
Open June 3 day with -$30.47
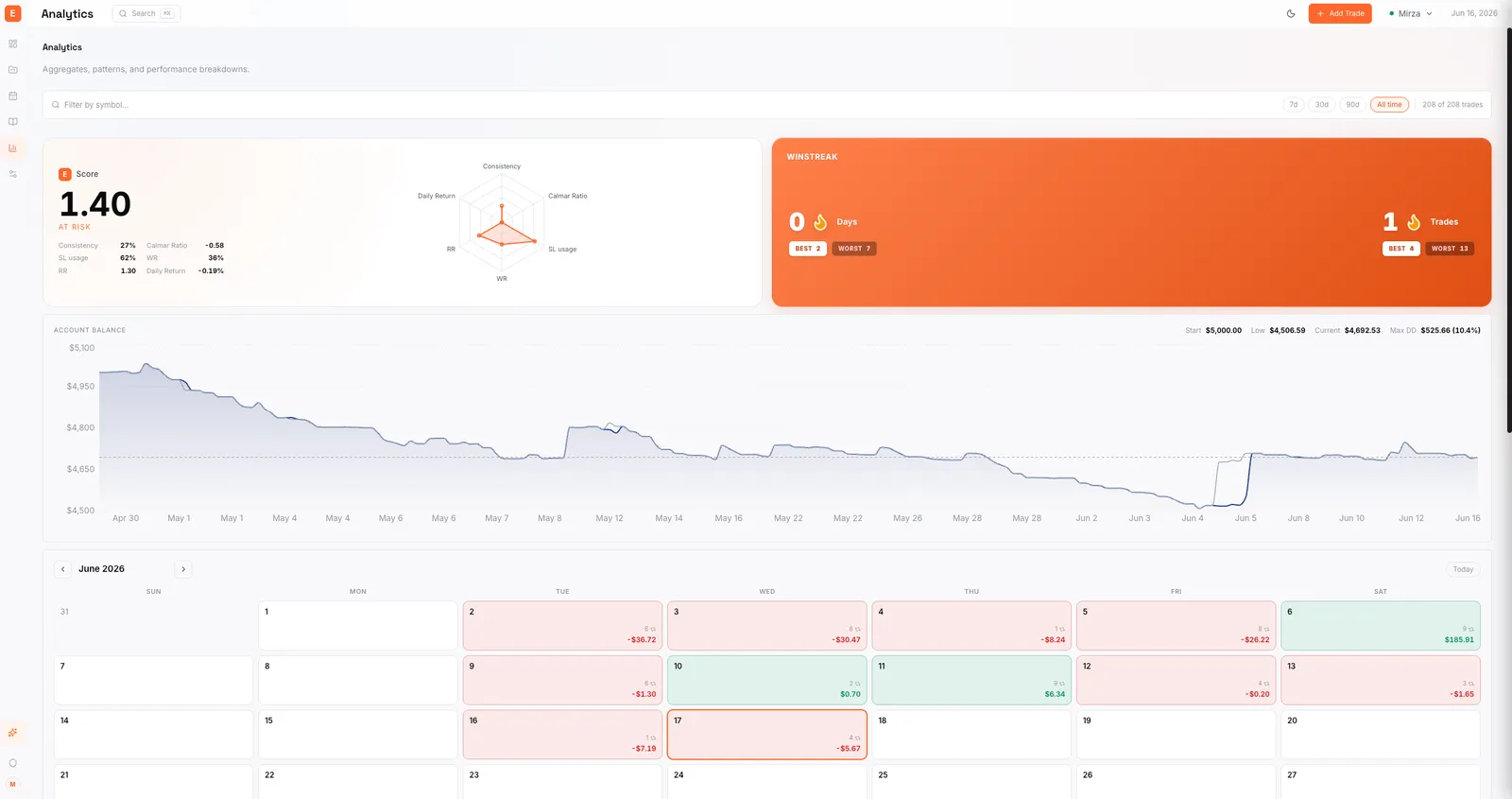[x=767, y=626]
